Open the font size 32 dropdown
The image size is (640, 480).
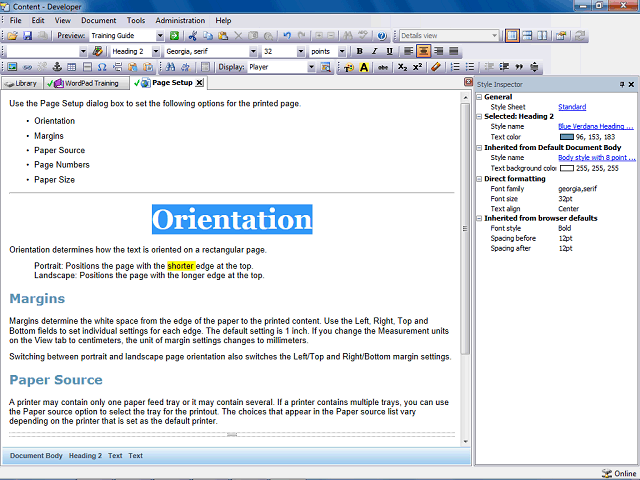301,51
